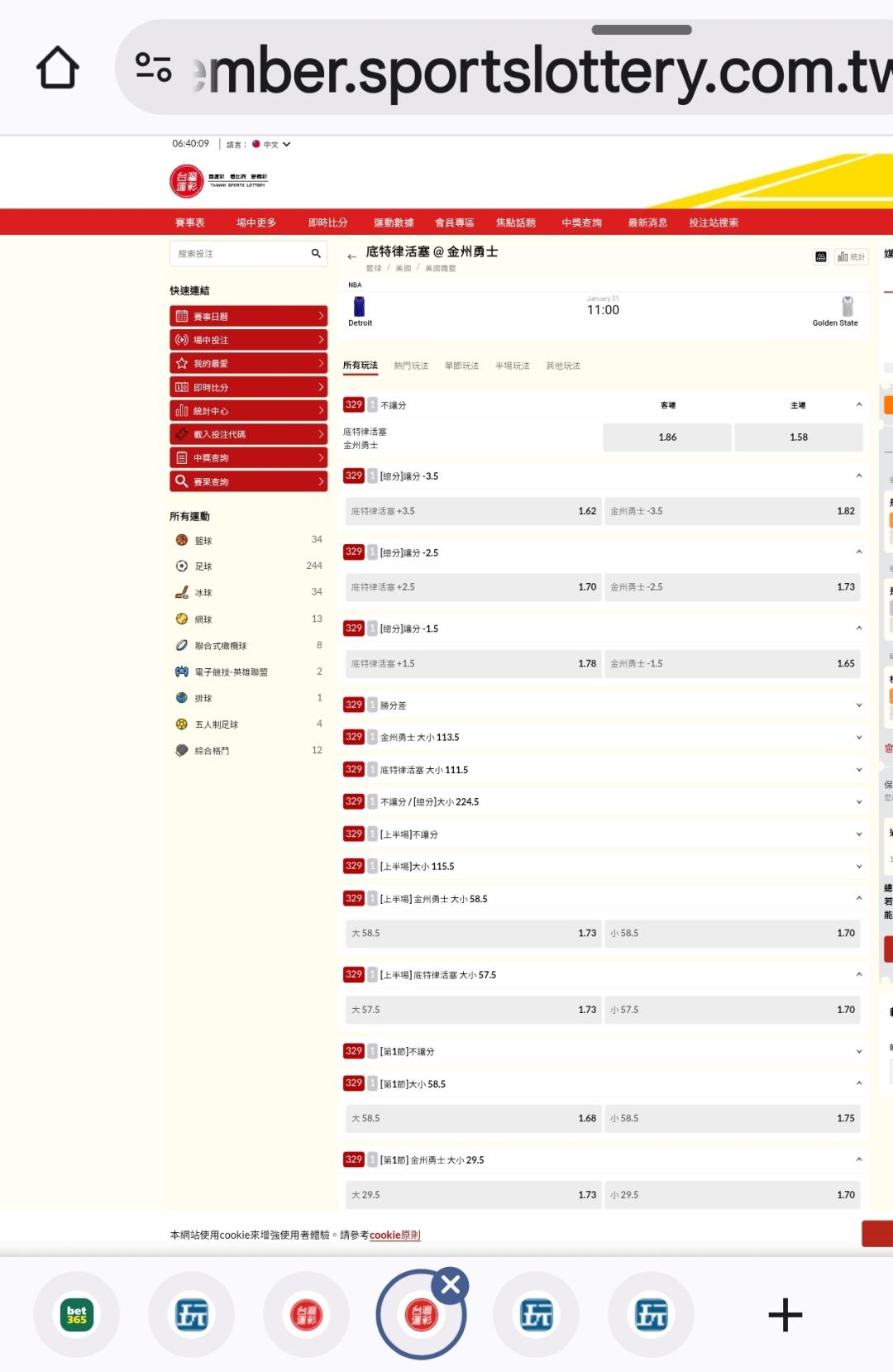Select 網球 tennis in sports list
Screen dimensions: 893x1372
click(x=248, y=619)
